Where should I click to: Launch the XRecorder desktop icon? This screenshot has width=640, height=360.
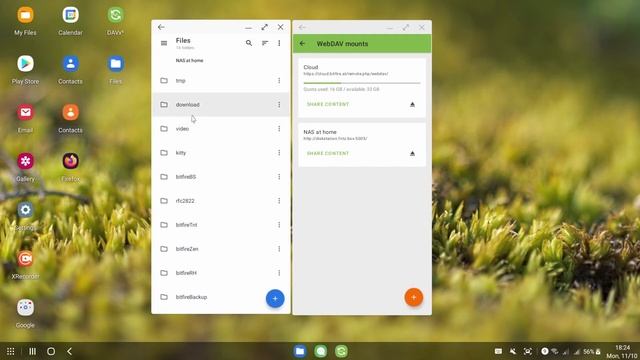click(25, 259)
